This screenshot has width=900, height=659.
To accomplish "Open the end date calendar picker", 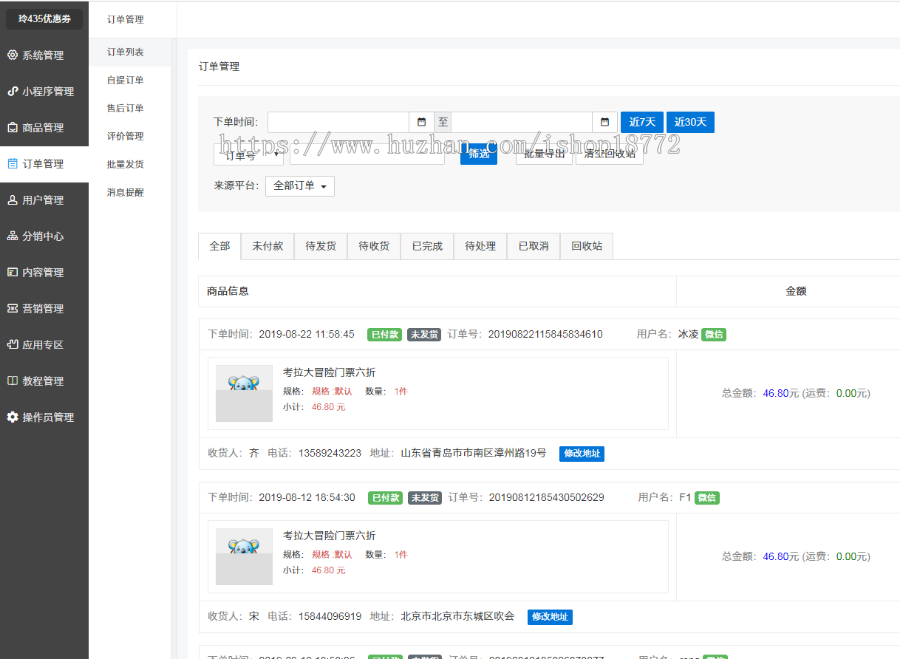I will (x=605, y=120).
